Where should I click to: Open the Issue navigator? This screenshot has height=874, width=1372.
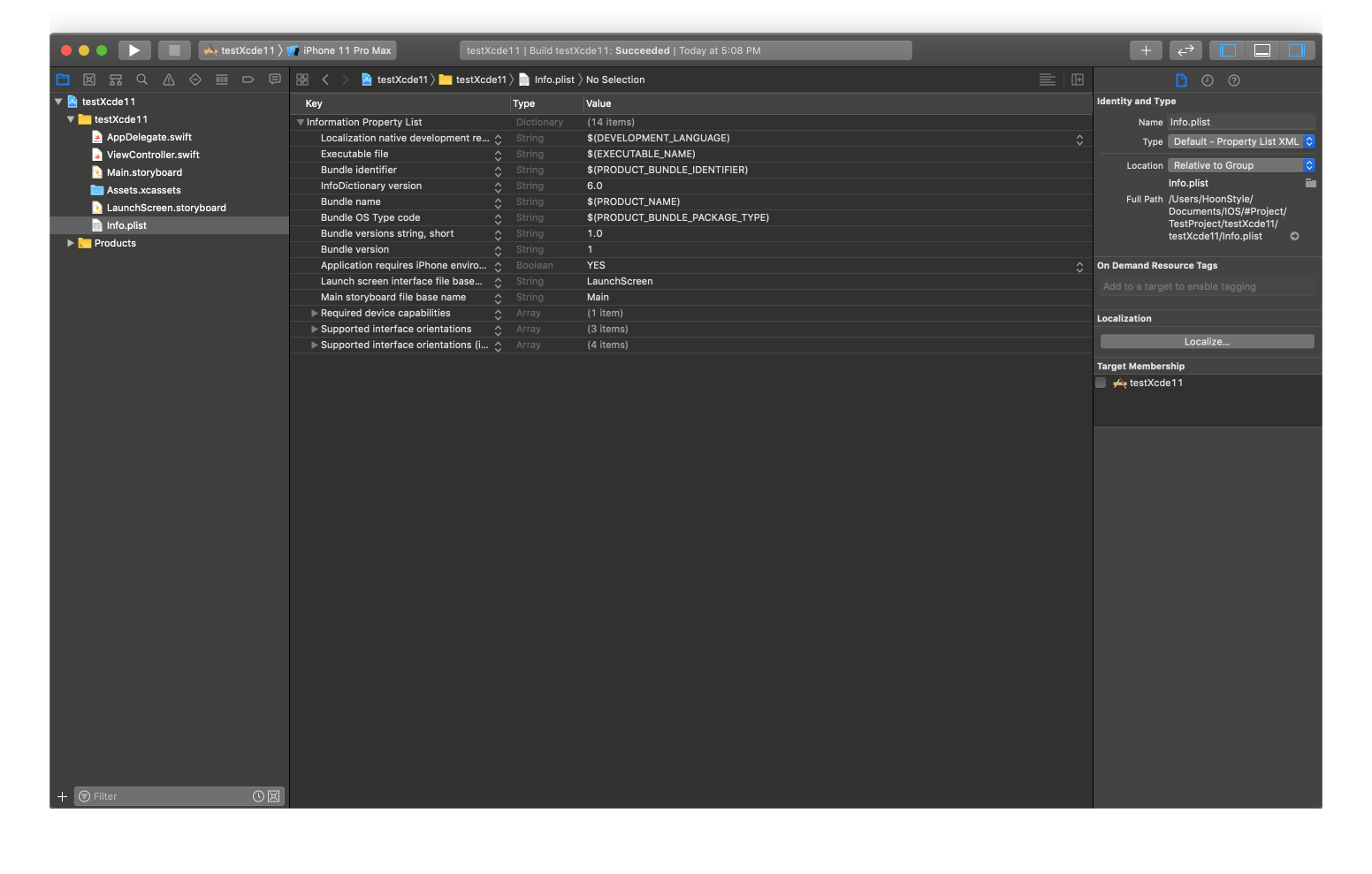point(169,80)
